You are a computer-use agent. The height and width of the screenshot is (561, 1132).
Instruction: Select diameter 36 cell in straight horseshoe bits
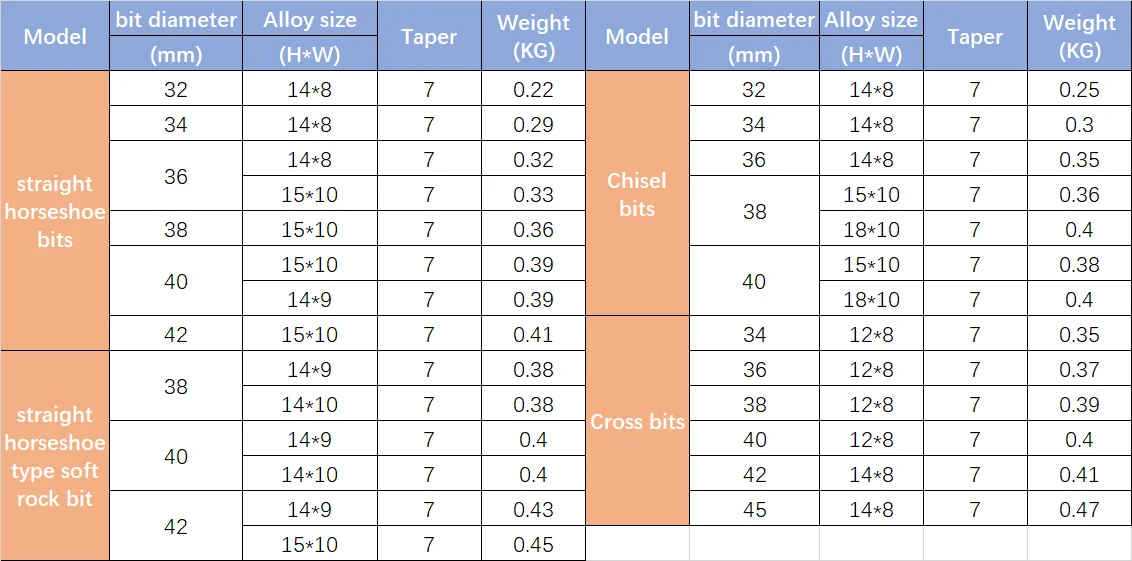[175, 177]
